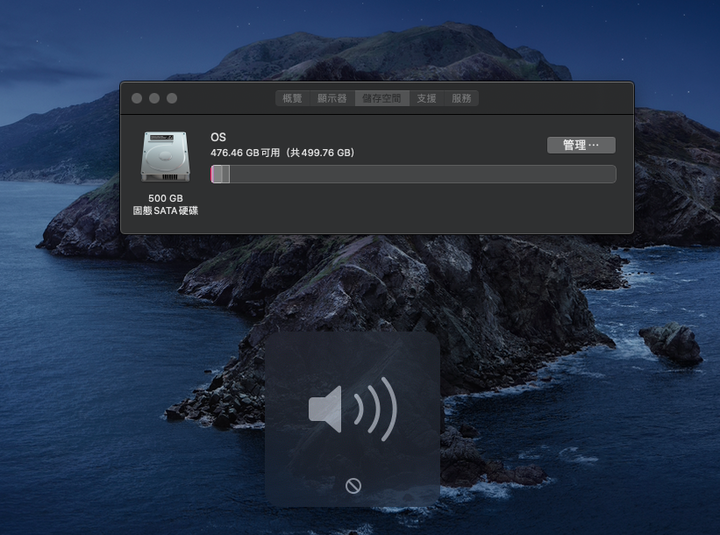Viewport: 720px width, 535px height.
Task: Minimize the window with middle title button
Action: tap(154, 98)
